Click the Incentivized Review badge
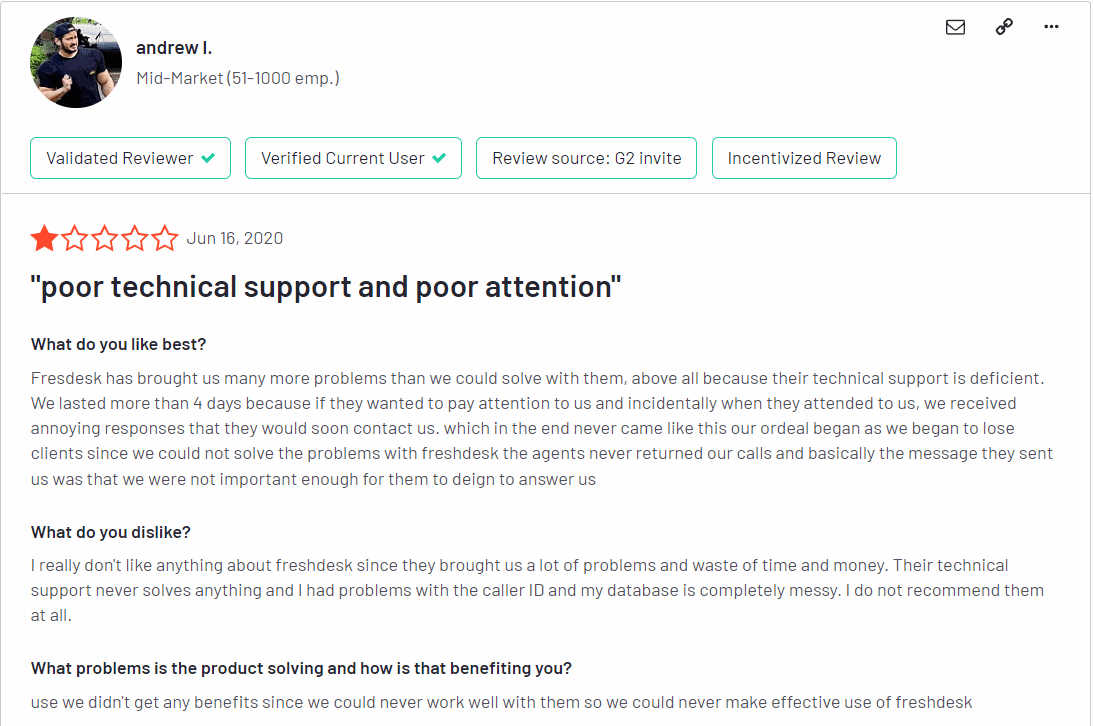The image size is (1093, 726). 804,158
